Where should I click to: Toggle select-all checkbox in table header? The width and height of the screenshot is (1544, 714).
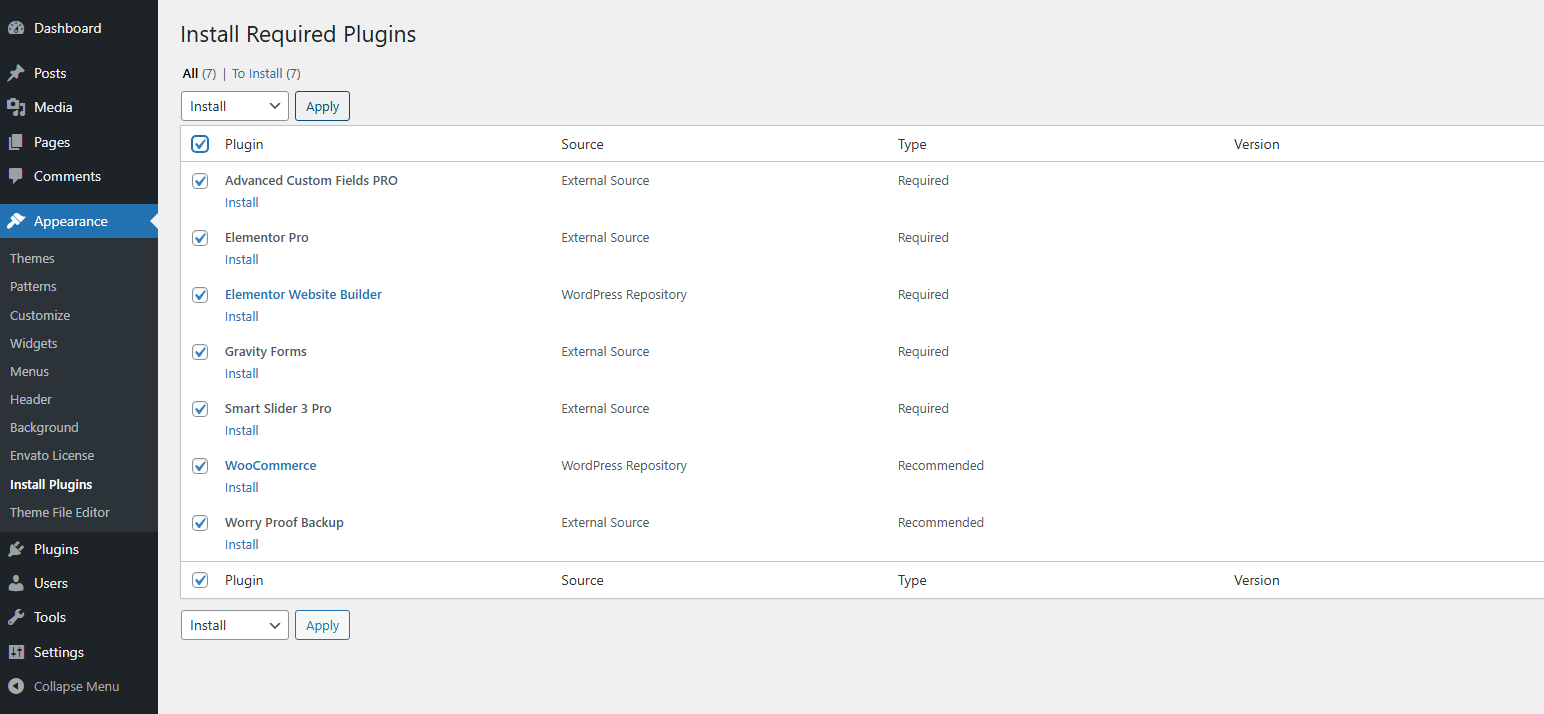tap(200, 144)
